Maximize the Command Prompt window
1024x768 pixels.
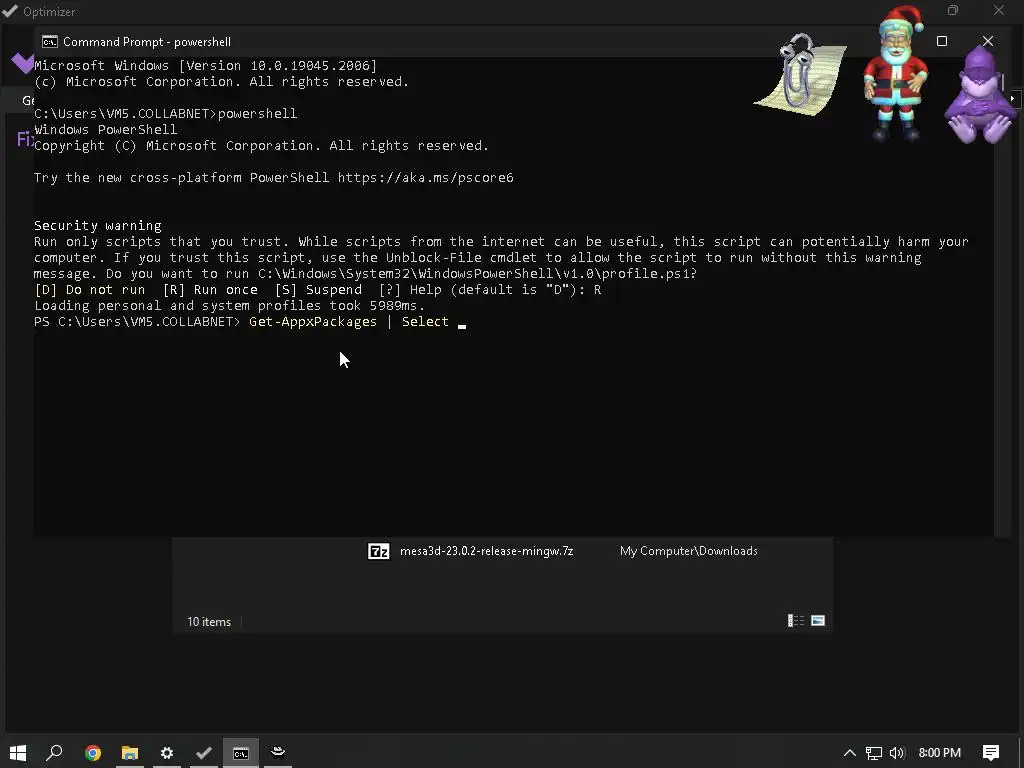tap(942, 41)
